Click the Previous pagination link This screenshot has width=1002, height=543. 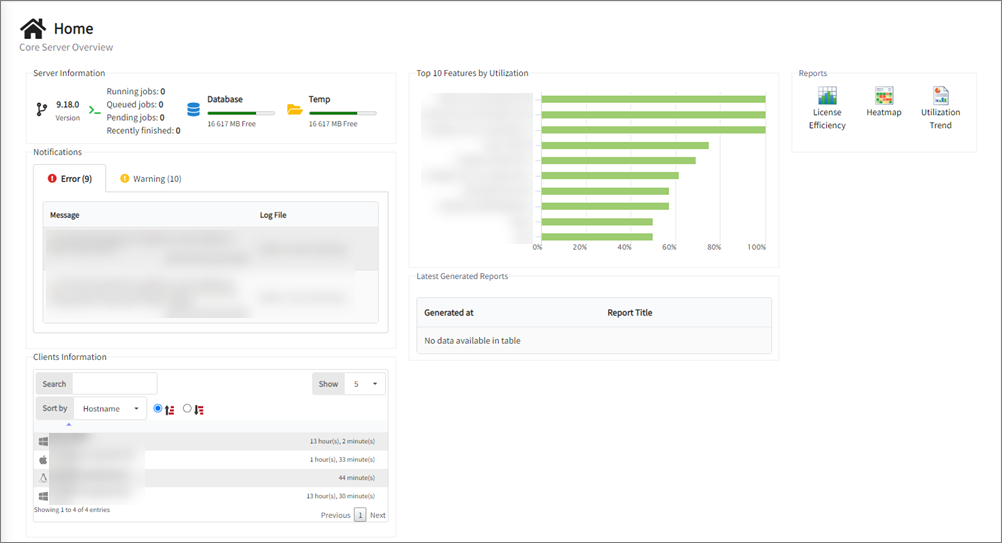coord(335,515)
